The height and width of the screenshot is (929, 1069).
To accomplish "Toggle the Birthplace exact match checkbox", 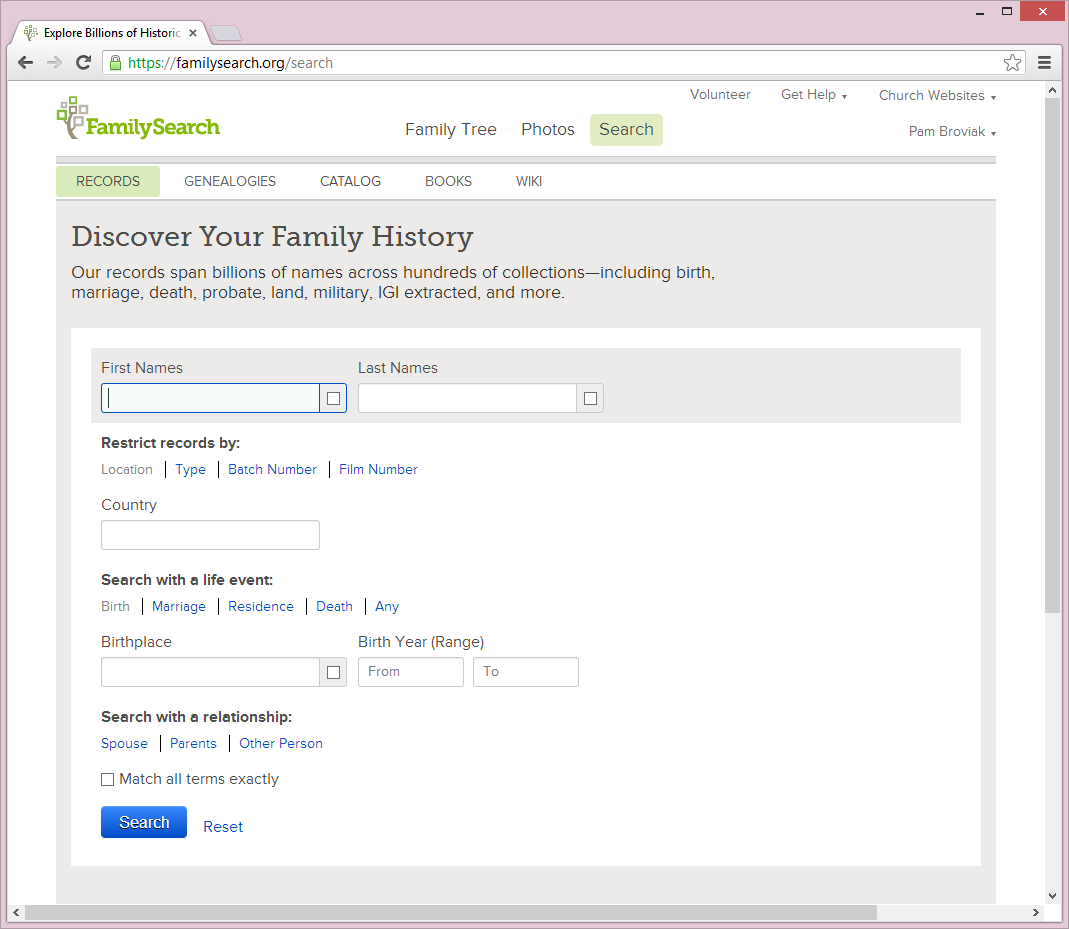I will 333,672.
